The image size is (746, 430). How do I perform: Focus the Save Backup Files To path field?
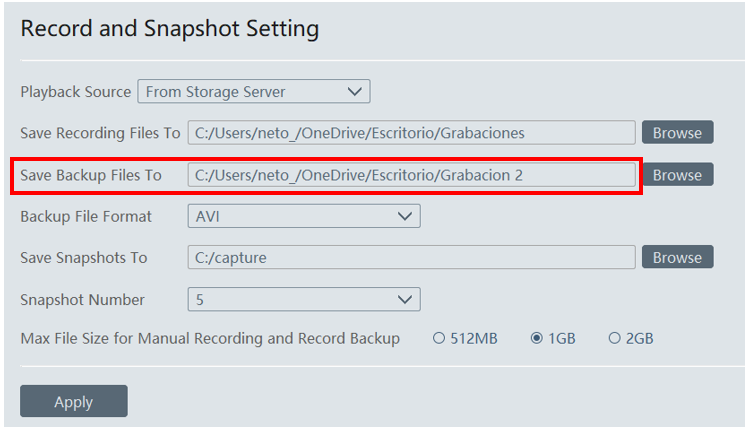(411, 175)
